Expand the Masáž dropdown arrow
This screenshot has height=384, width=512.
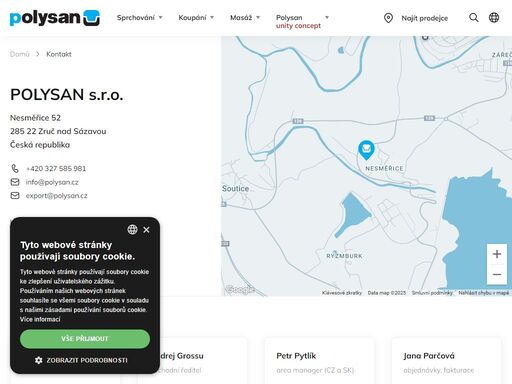(x=258, y=17)
